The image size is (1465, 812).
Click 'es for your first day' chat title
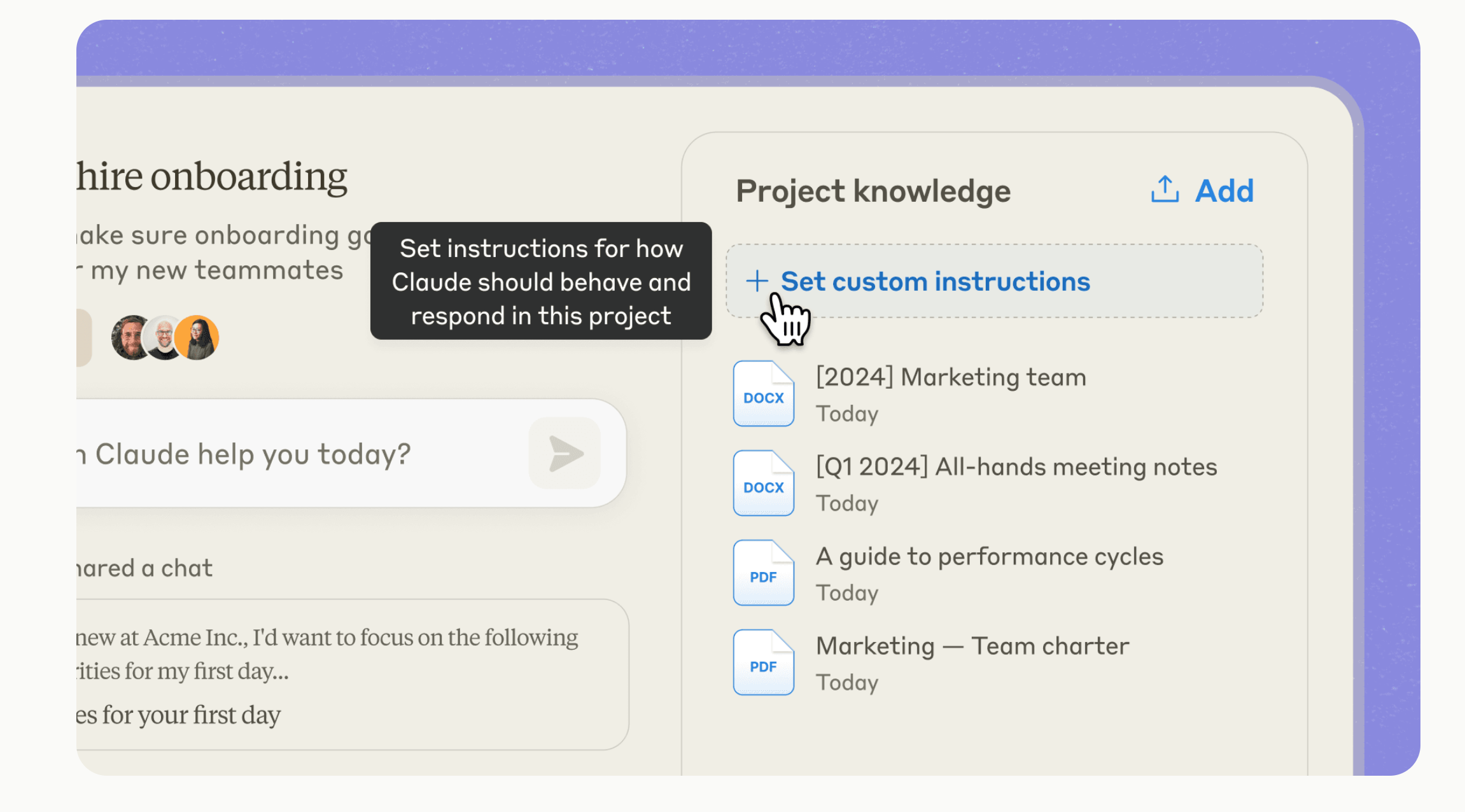coord(178,715)
